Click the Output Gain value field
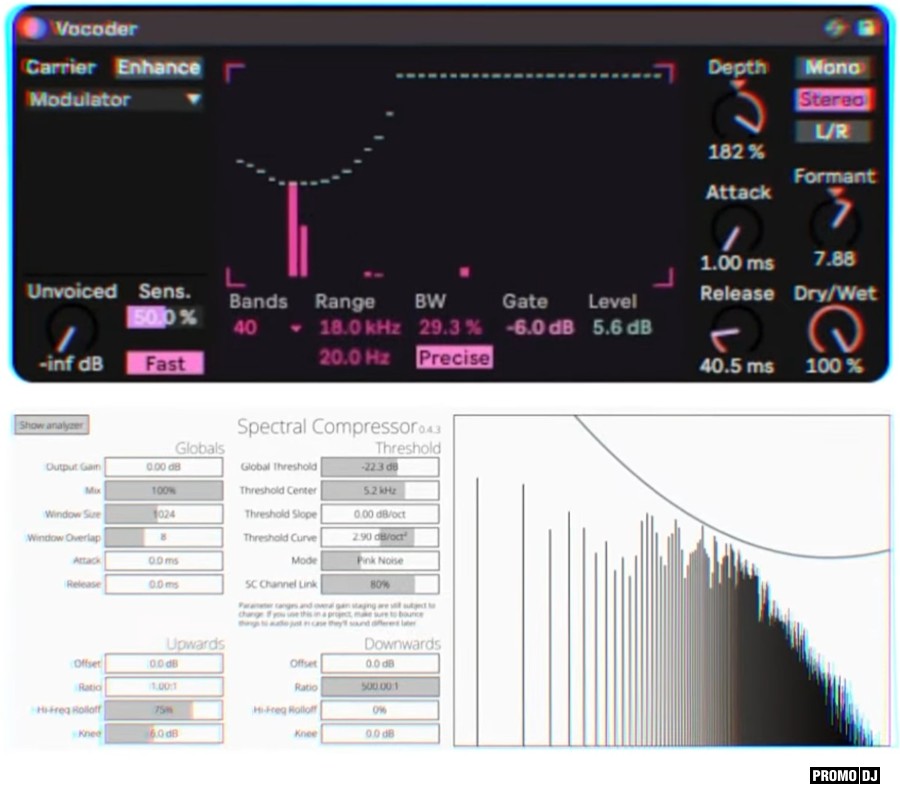 point(164,467)
